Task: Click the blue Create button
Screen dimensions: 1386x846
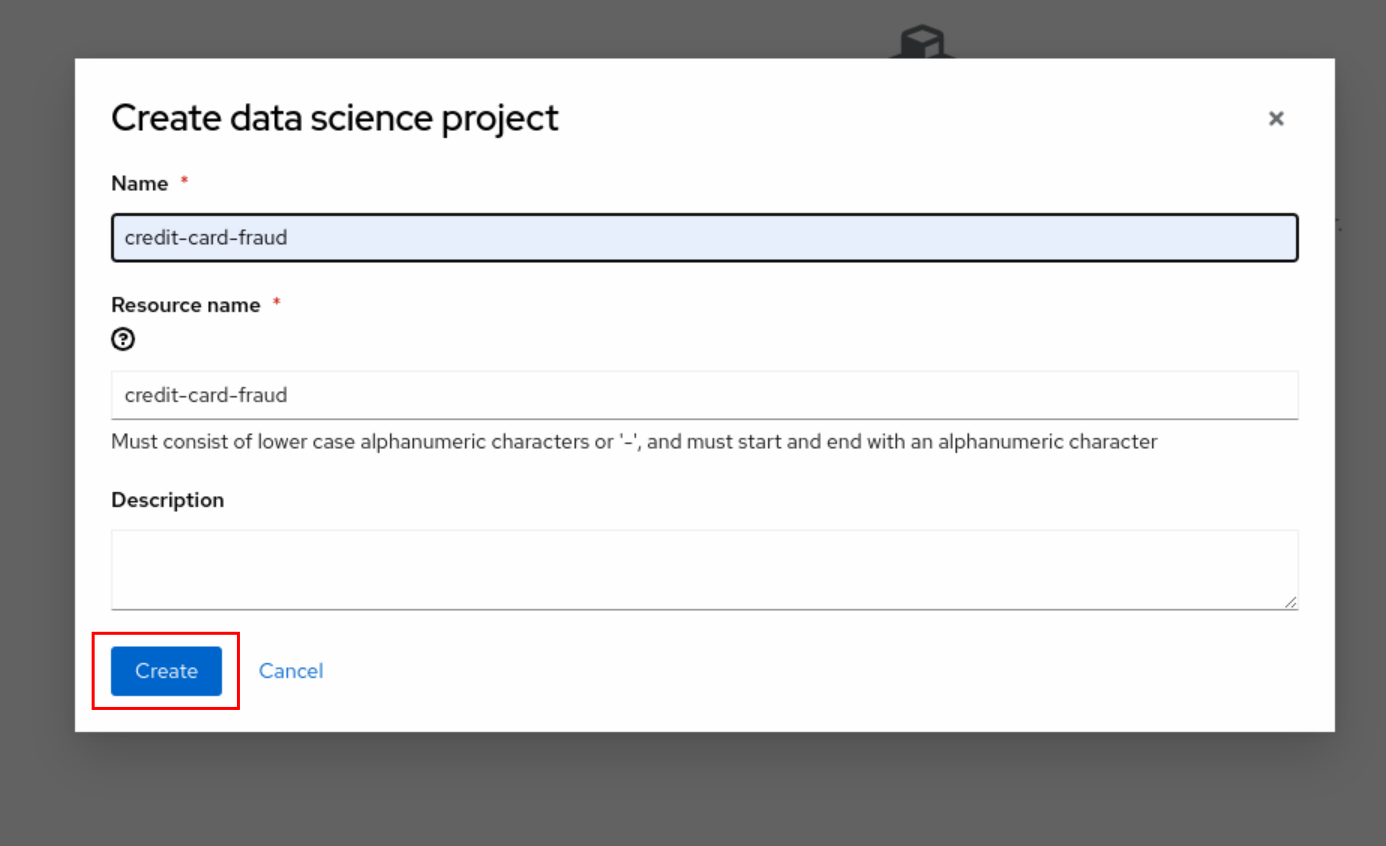Action: pyautogui.click(x=166, y=671)
